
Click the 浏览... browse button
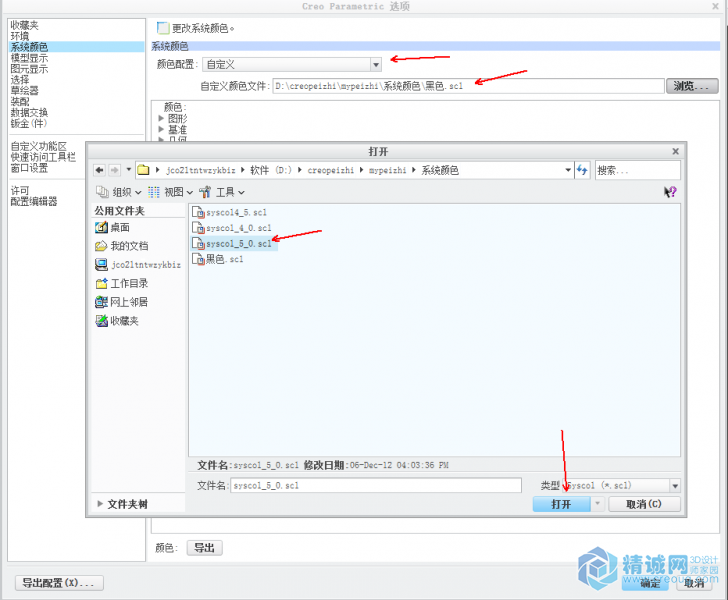[x=692, y=85]
